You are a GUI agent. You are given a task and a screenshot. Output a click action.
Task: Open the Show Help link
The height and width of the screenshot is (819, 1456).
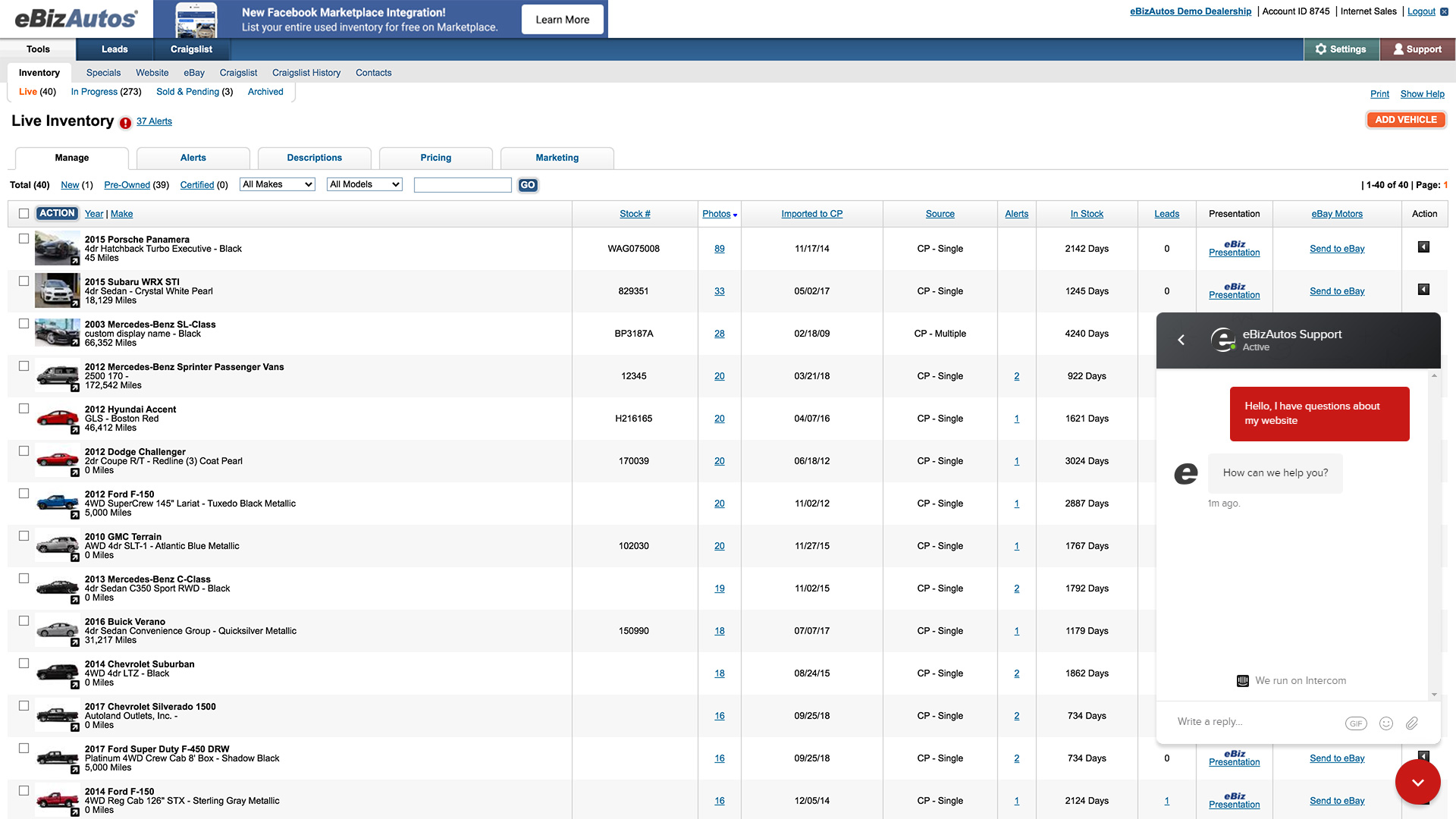(1422, 94)
